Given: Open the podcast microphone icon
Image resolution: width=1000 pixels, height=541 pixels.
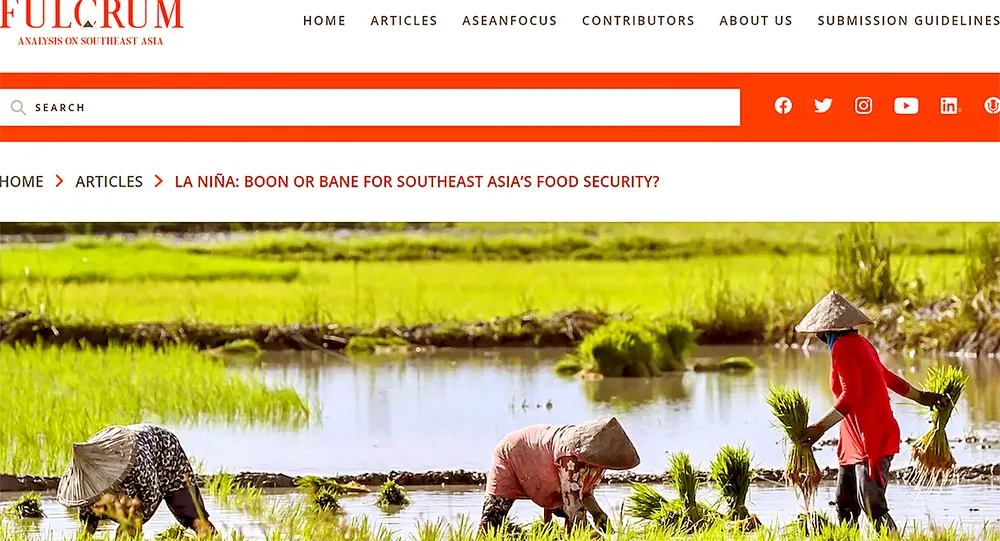Looking at the screenshot, I should [x=992, y=106].
